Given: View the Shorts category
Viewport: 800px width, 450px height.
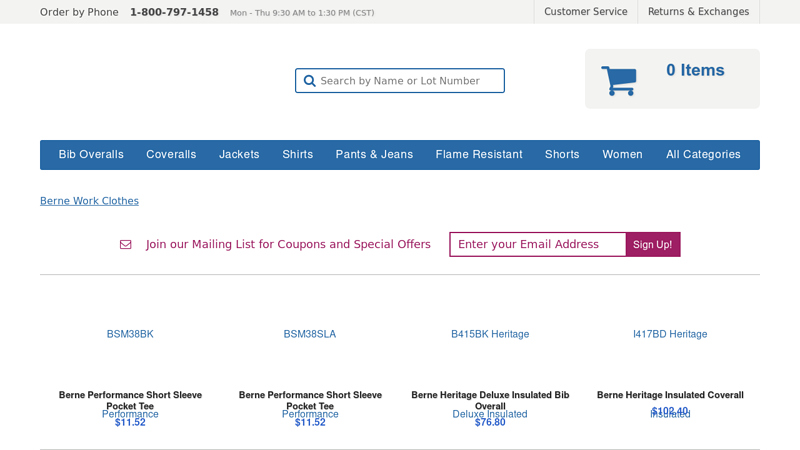Looking at the screenshot, I should pyautogui.click(x=562, y=155).
